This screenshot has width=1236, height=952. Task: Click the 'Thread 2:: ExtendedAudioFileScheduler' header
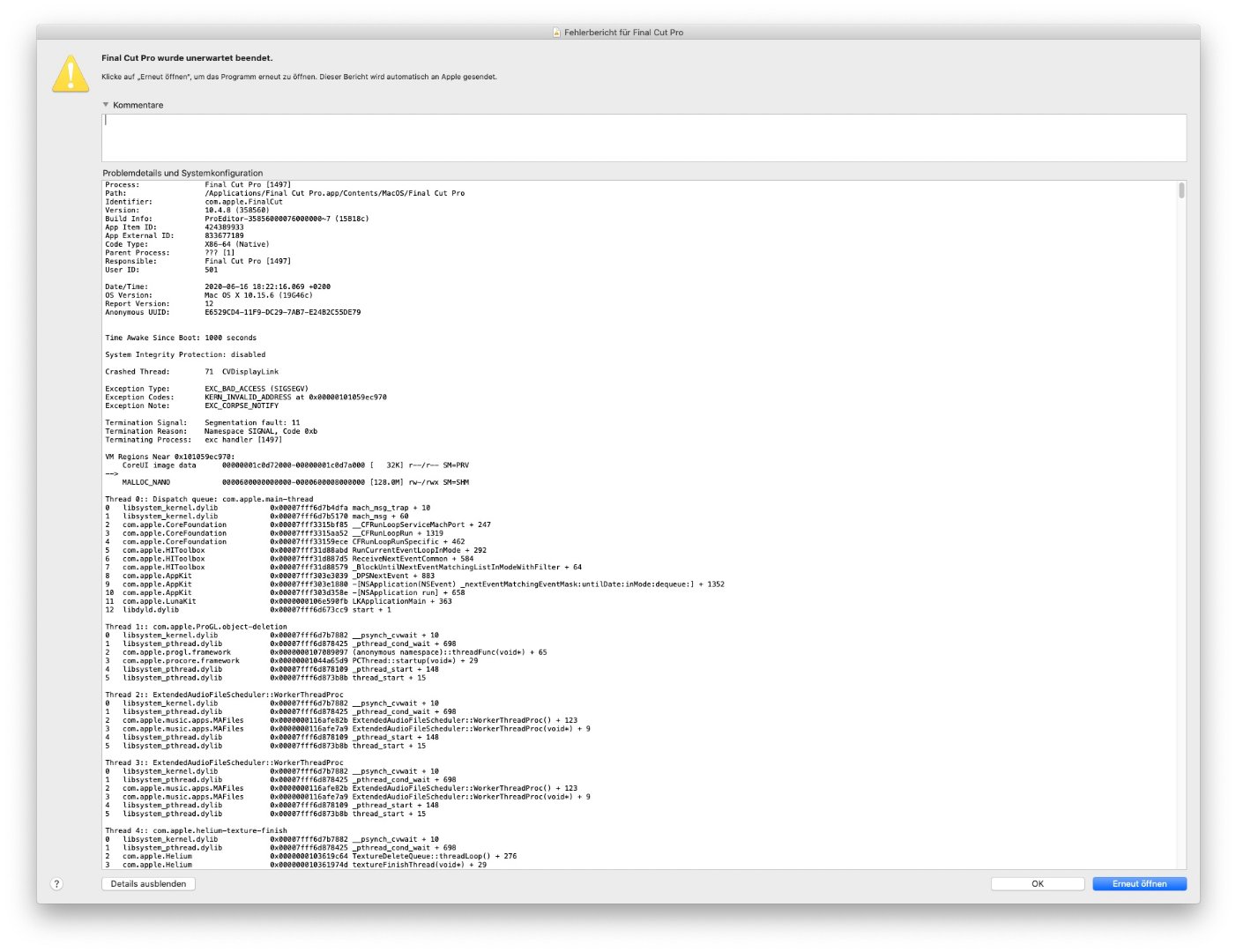pyautogui.click(x=224, y=695)
